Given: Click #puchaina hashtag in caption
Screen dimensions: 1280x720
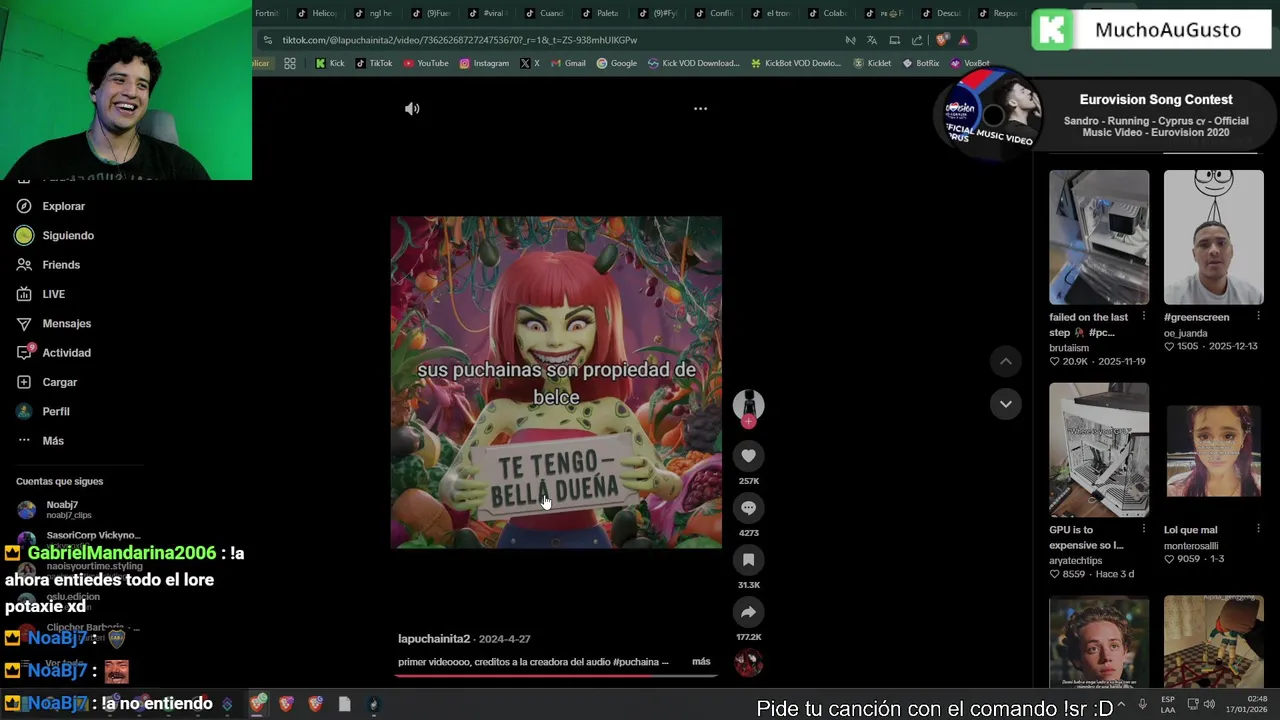Looking at the screenshot, I should pyautogui.click(x=635, y=662).
